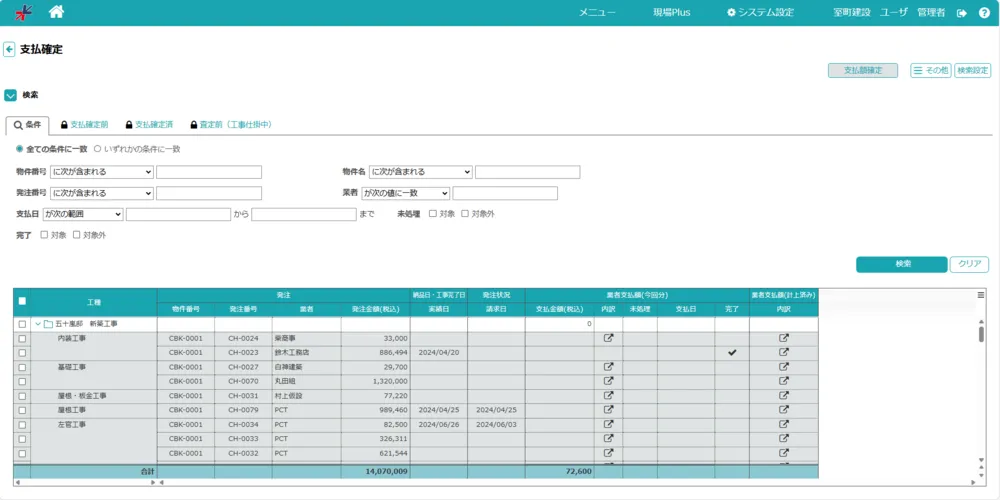Open the grid menu hamburger icon
The image size is (1000, 500).
(981, 295)
